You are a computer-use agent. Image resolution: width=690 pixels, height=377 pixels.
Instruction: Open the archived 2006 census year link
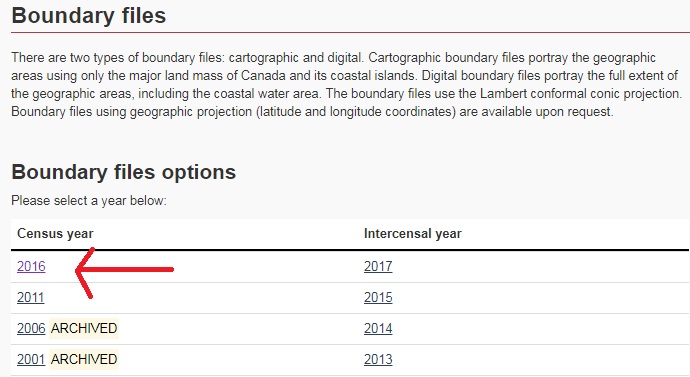click(31, 329)
